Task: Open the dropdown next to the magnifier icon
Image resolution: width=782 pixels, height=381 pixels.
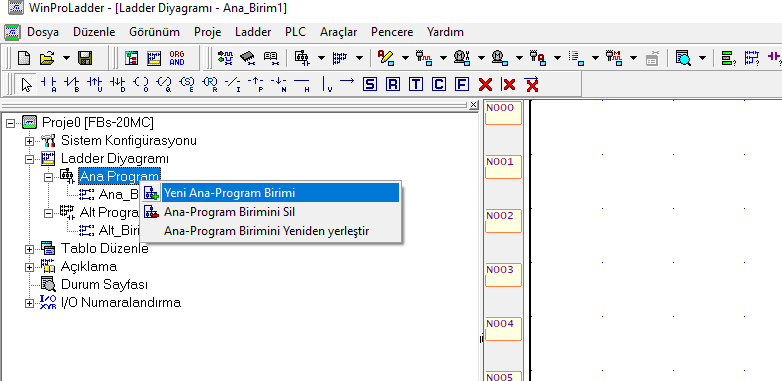Action: coord(702,58)
